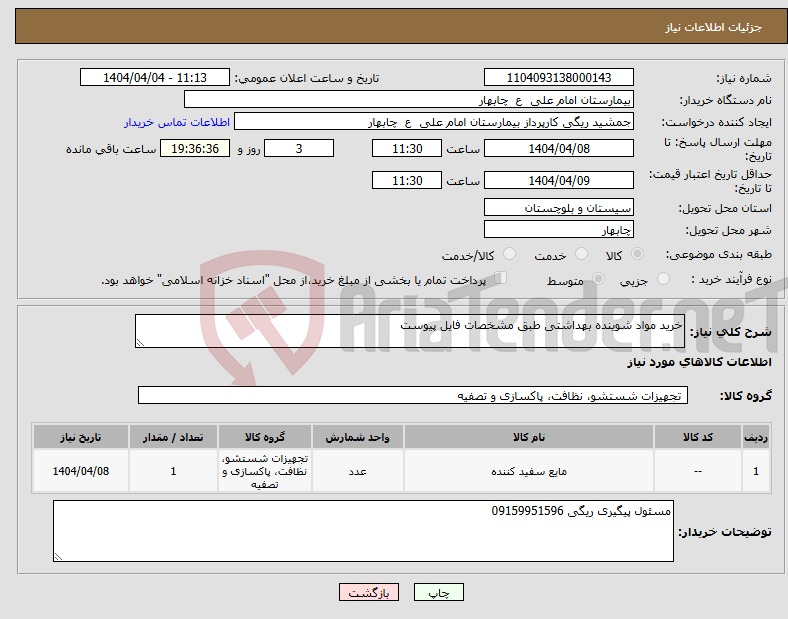Select the کالا/خدمت radio button
This screenshot has width=788, height=619.
(510, 254)
